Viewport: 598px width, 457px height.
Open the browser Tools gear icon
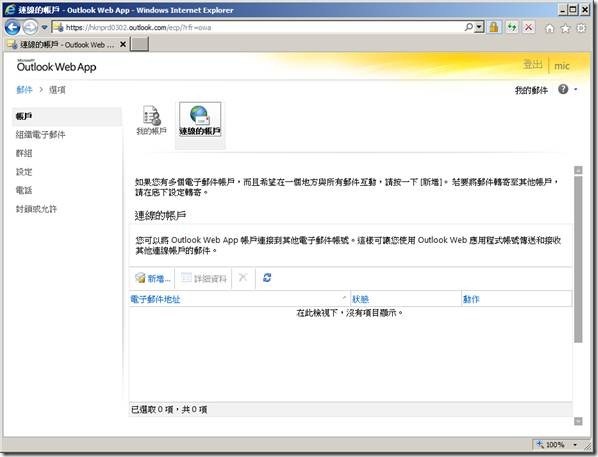tap(581, 28)
